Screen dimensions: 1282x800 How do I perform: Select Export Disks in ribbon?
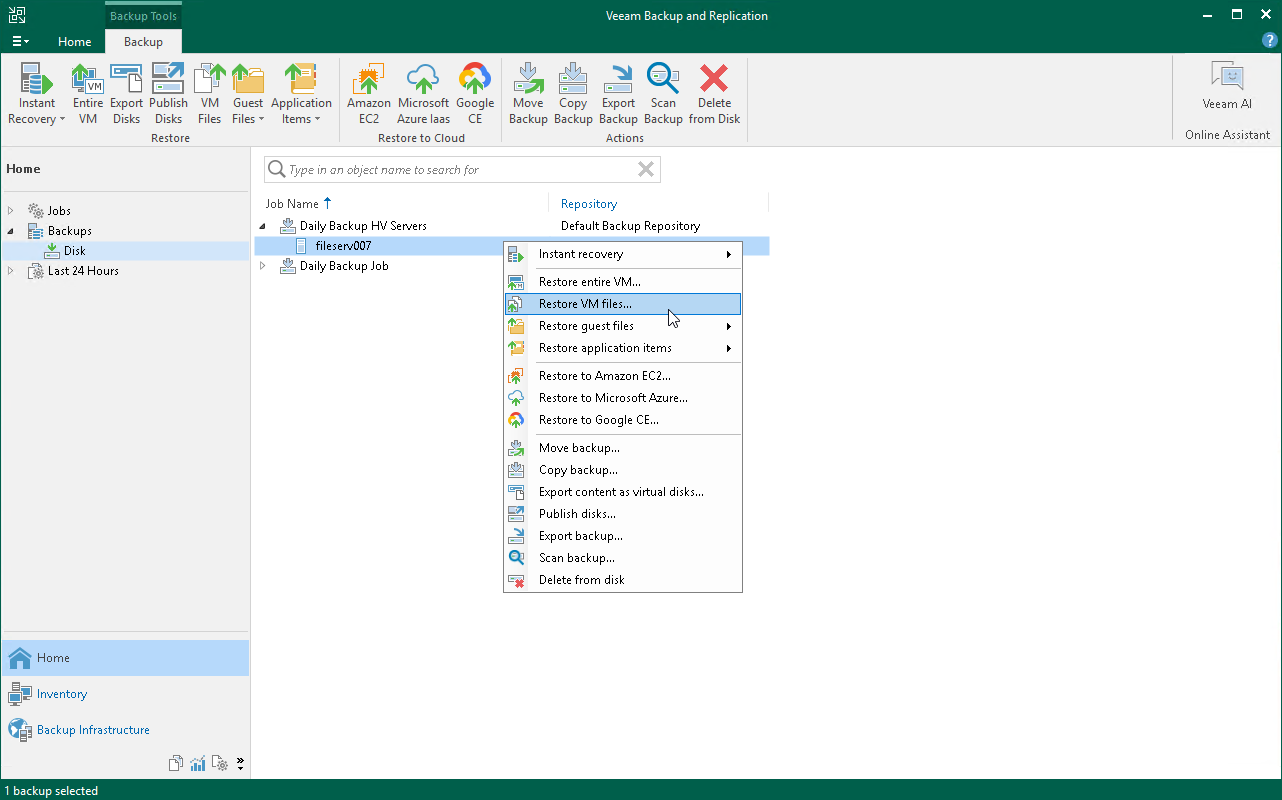pyautogui.click(x=127, y=94)
